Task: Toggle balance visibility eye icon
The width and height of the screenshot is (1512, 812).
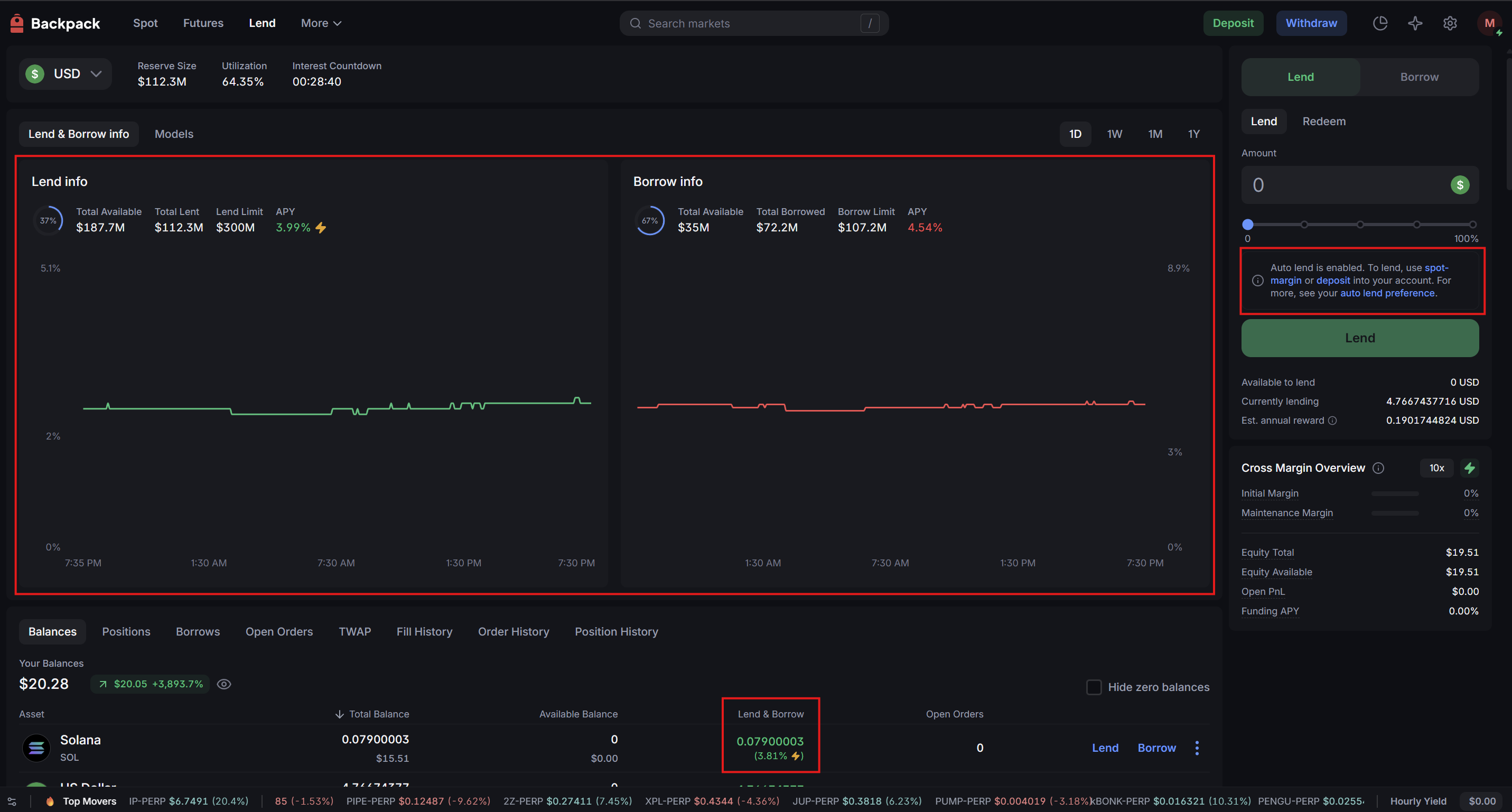Action: point(223,684)
